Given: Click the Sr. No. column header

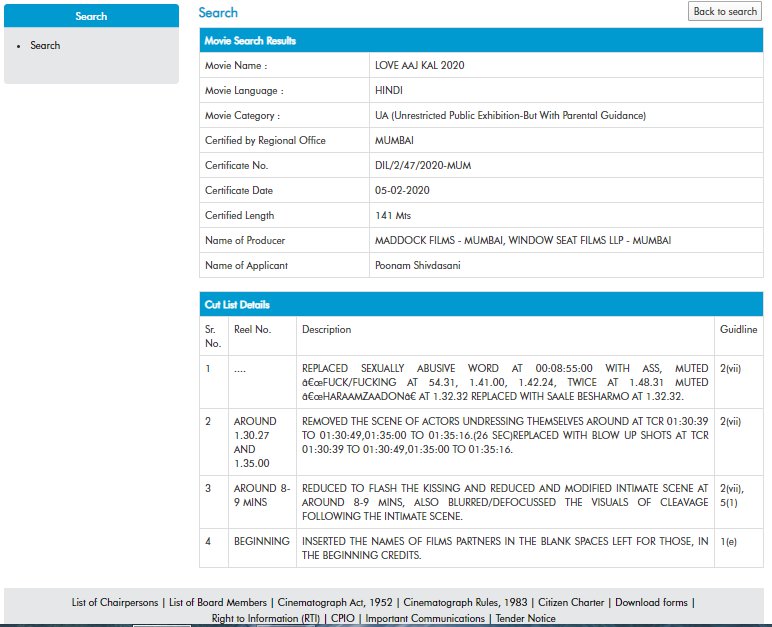Looking at the screenshot, I should click(213, 336).
